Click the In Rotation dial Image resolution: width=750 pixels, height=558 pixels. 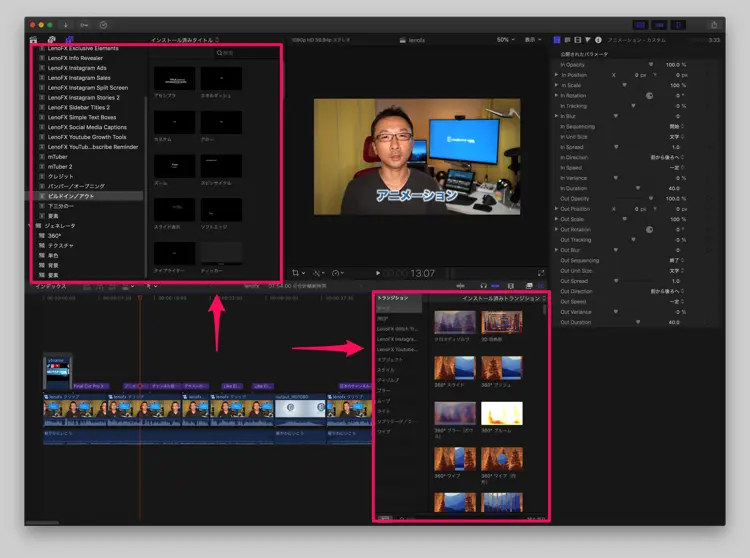650,96
